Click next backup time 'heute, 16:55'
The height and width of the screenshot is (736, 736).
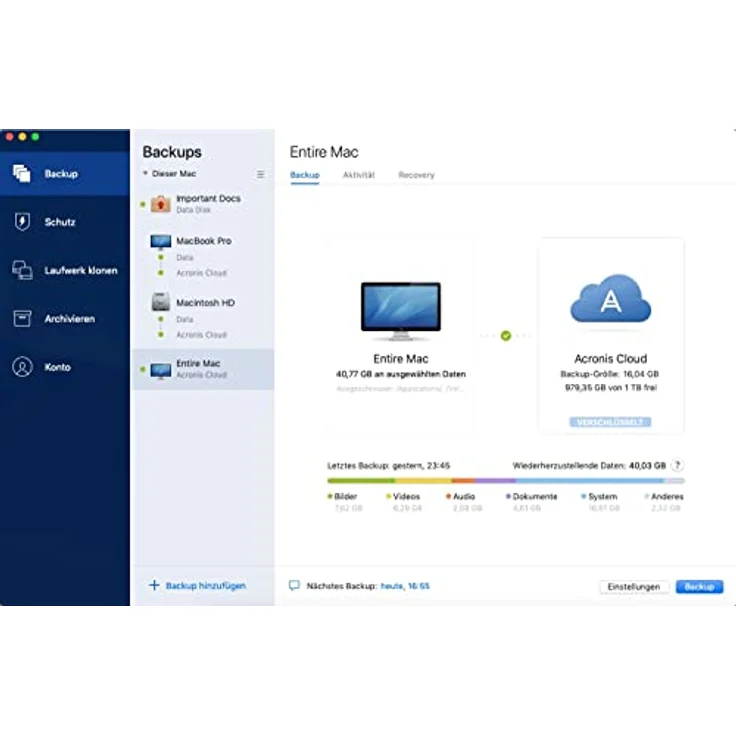(x=405, y=586)
